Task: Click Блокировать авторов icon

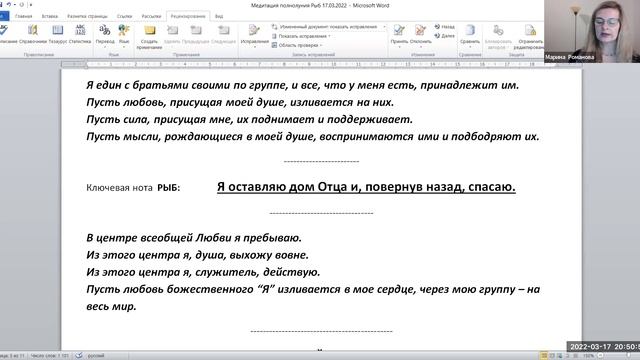Action: point(498,31)
